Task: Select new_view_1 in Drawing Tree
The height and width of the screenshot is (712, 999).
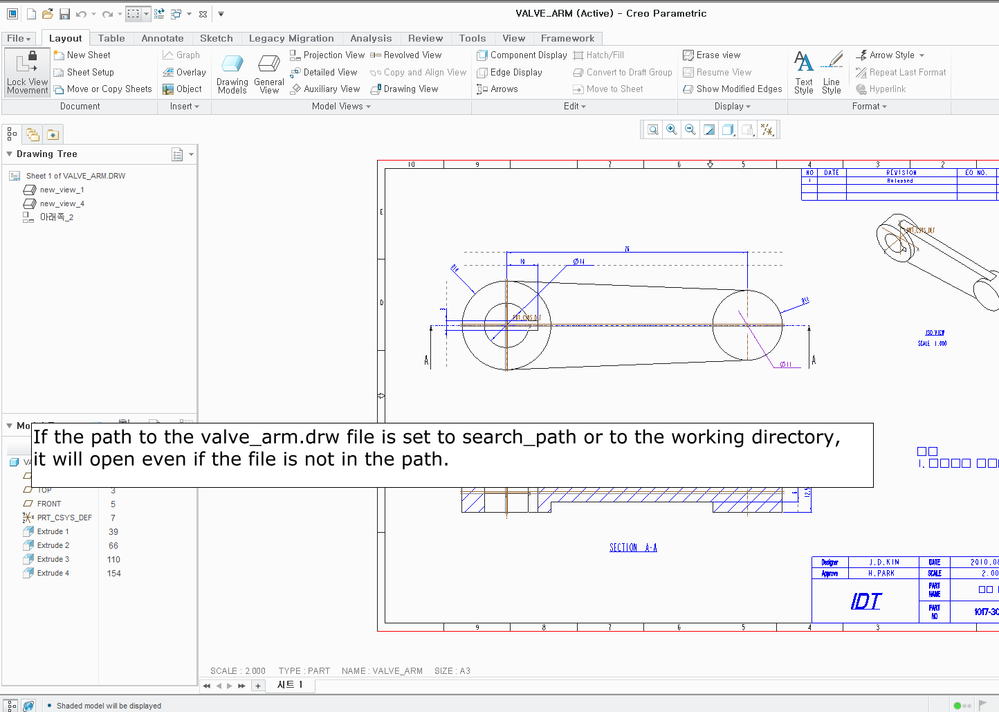Action: (x=61, y=189)
